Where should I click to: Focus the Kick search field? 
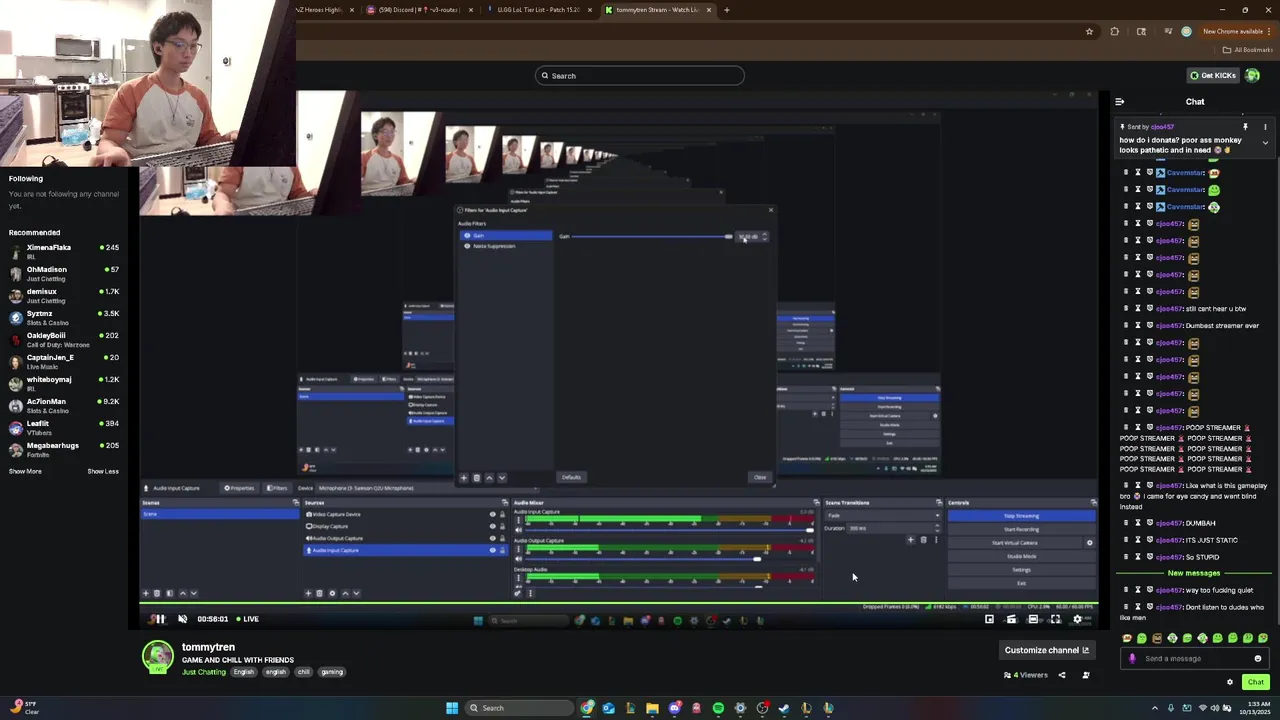[x=640, y=75]
